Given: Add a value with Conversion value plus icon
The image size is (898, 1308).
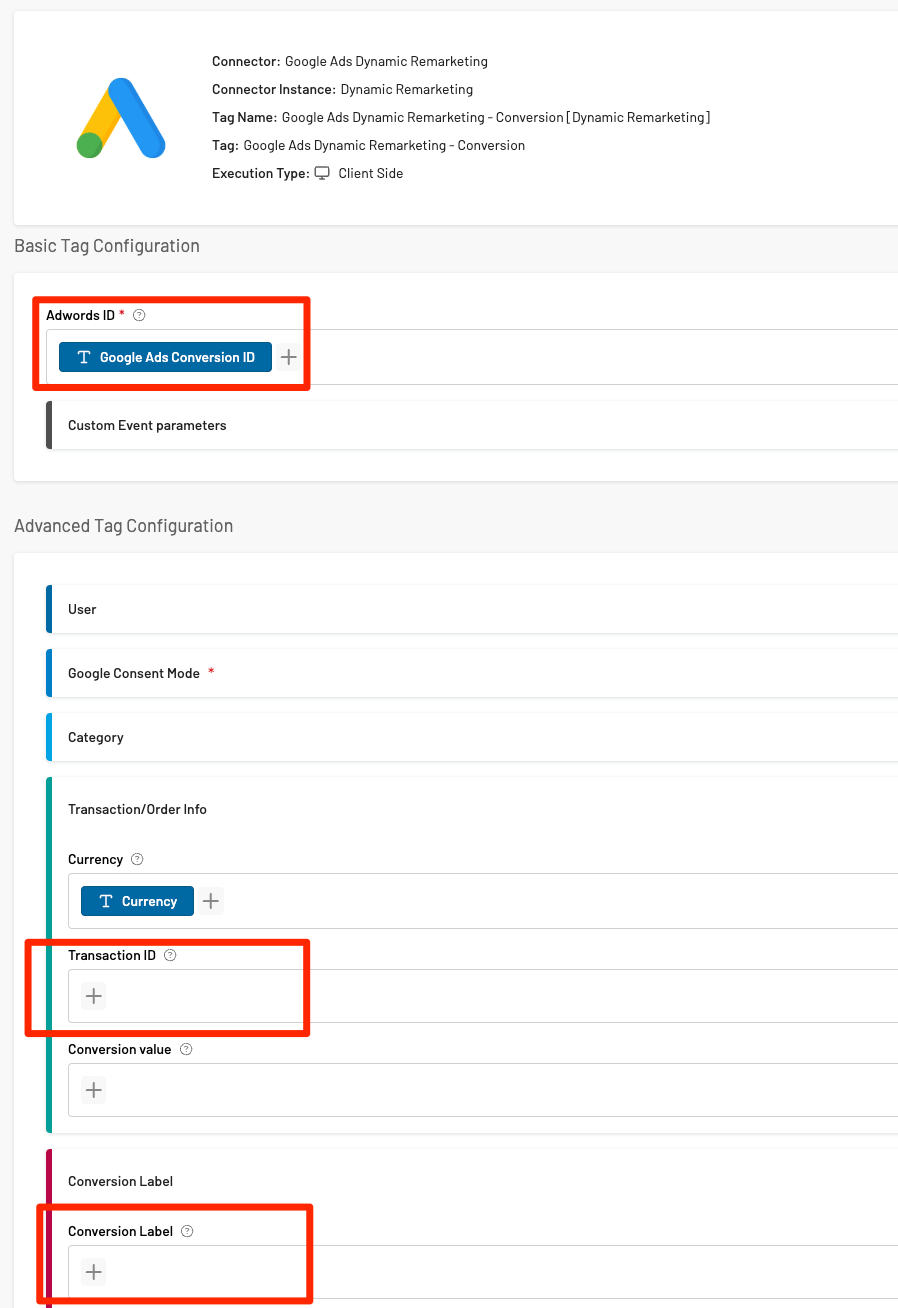Looking at the screenshot, I should (x=94, y=1090).
